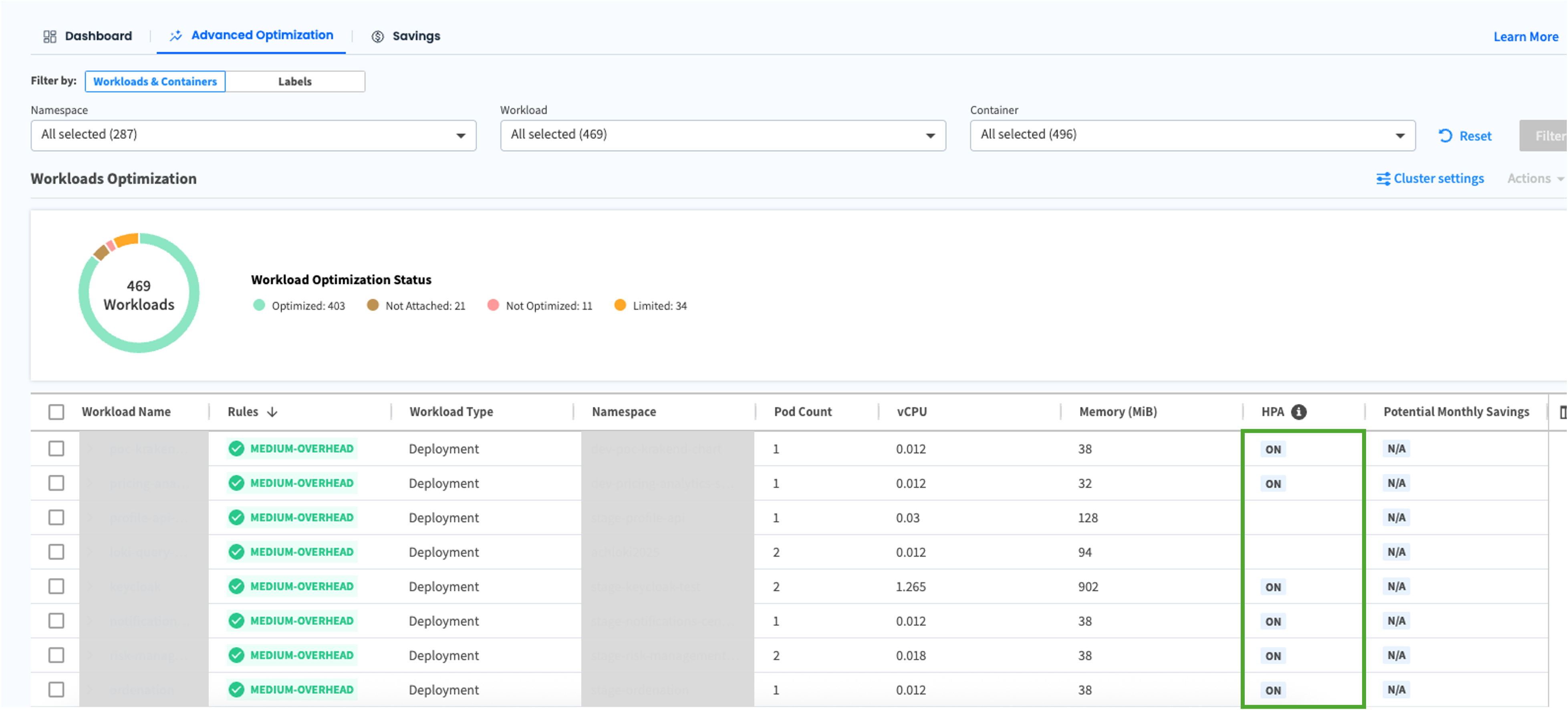
Task: Check the first workload row's checkbox
Action: coord(56,449)
